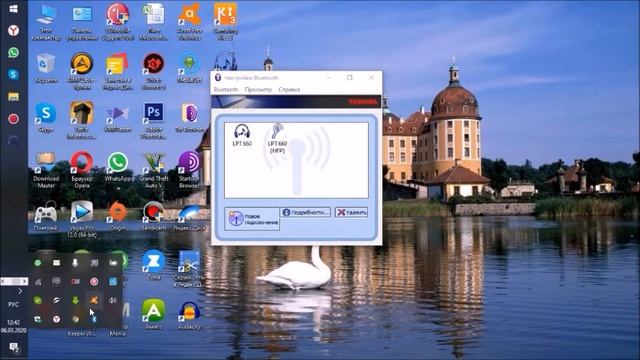Screen dimensions: 640x360
Task: Open the Audacity desktop shortcut
Action: [x=189, y=316]
